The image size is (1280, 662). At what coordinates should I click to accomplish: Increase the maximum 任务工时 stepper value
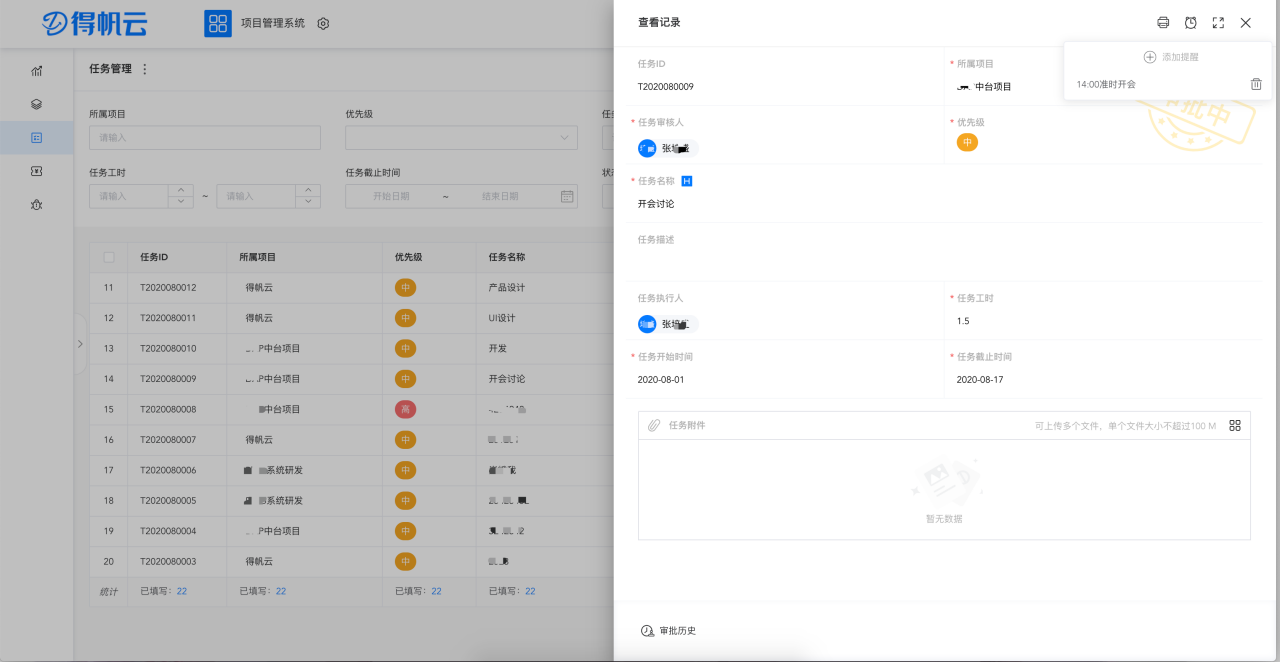[x=307, y=190]
